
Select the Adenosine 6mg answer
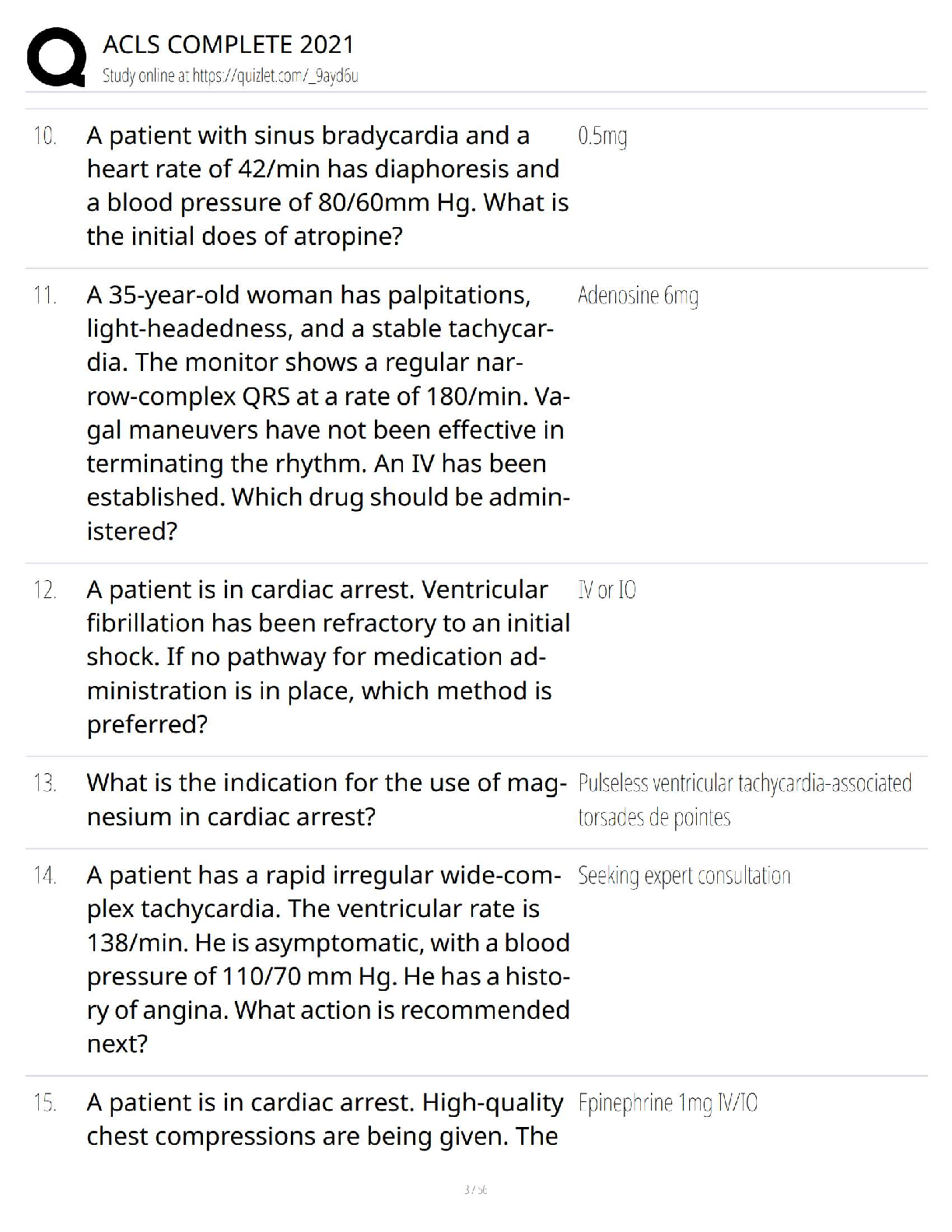638,296
